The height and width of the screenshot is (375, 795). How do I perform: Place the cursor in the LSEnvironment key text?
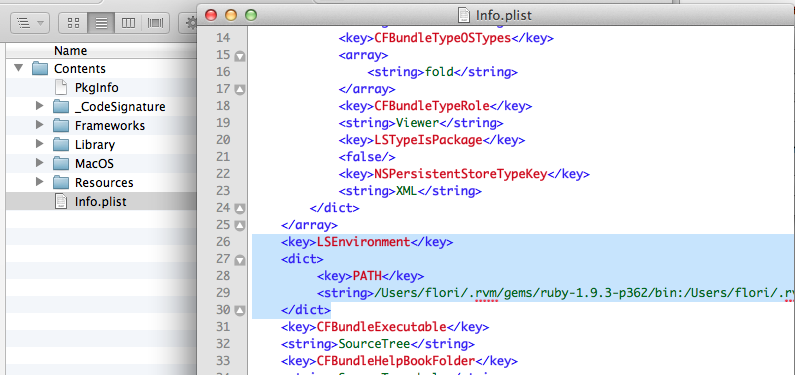pyautogui.click(x=363, y=242)
